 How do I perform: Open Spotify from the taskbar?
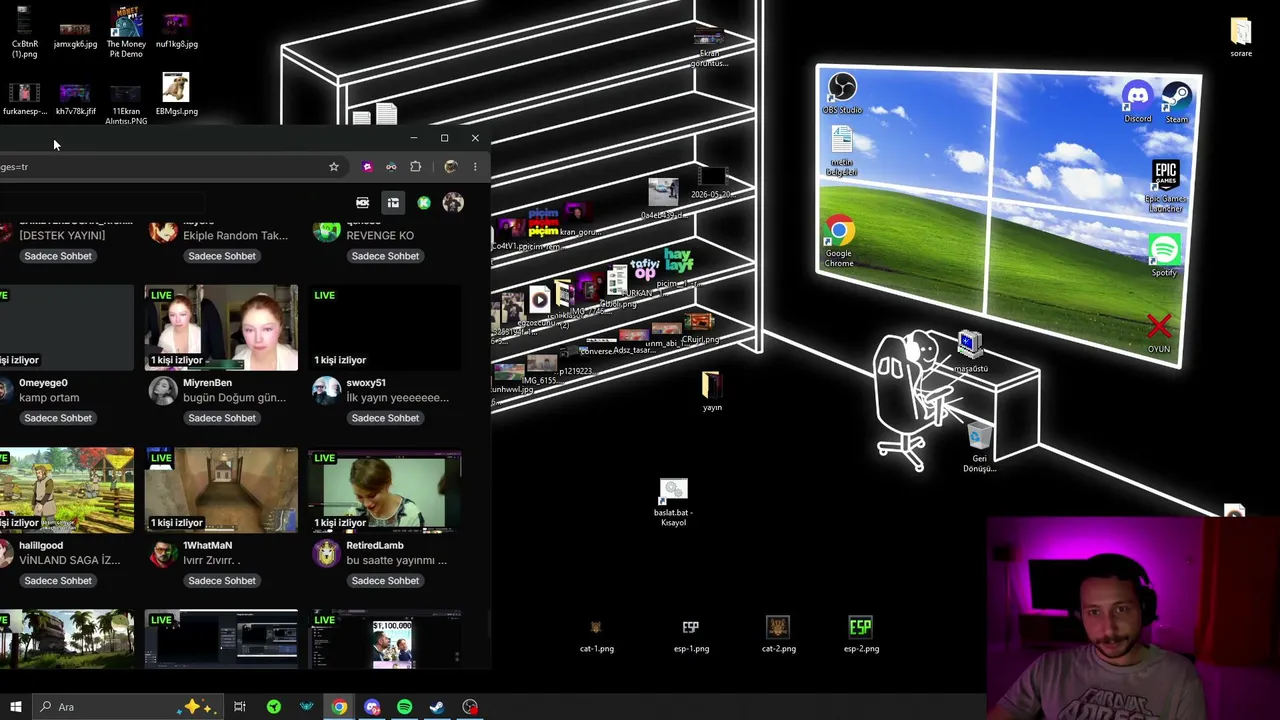click(x=405, y=707)
